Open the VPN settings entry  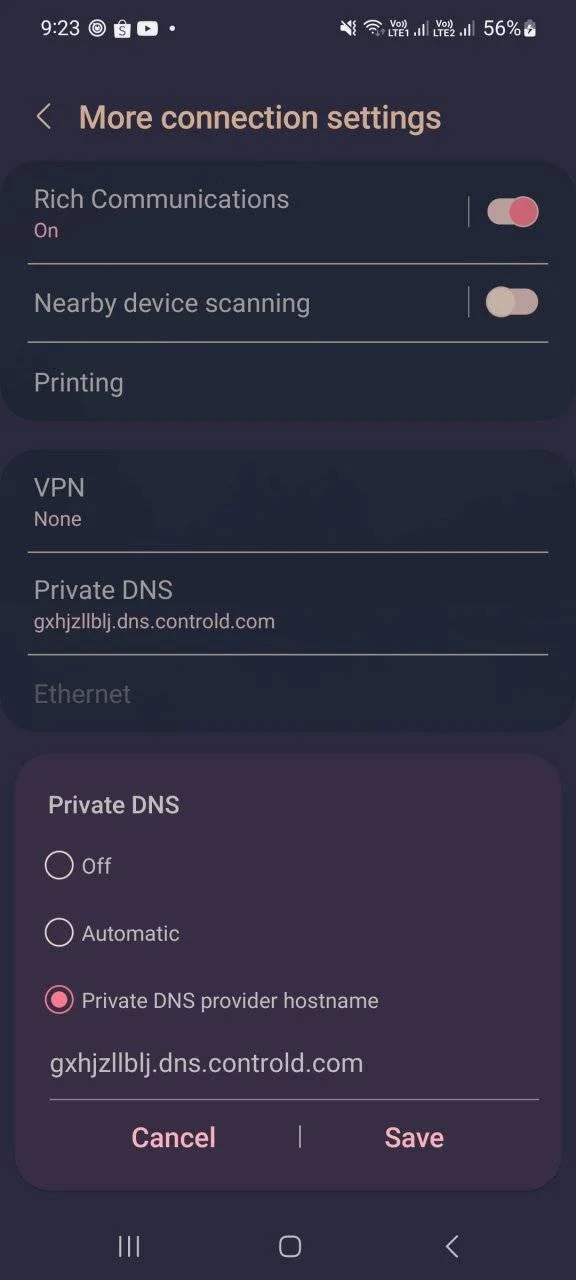(288, 501)
